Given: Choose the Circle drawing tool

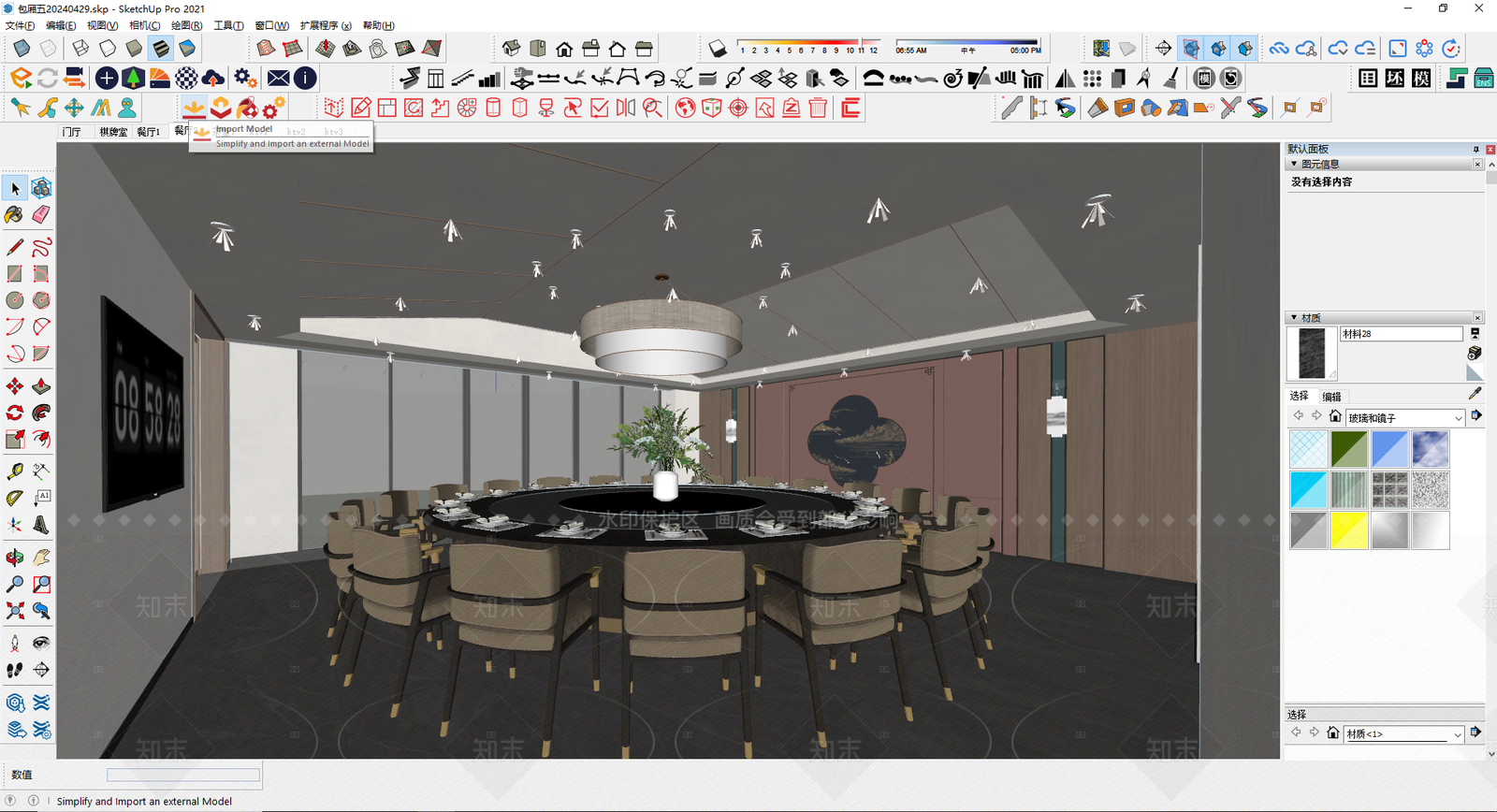Looking at the screenshot, I should (15, 300).
